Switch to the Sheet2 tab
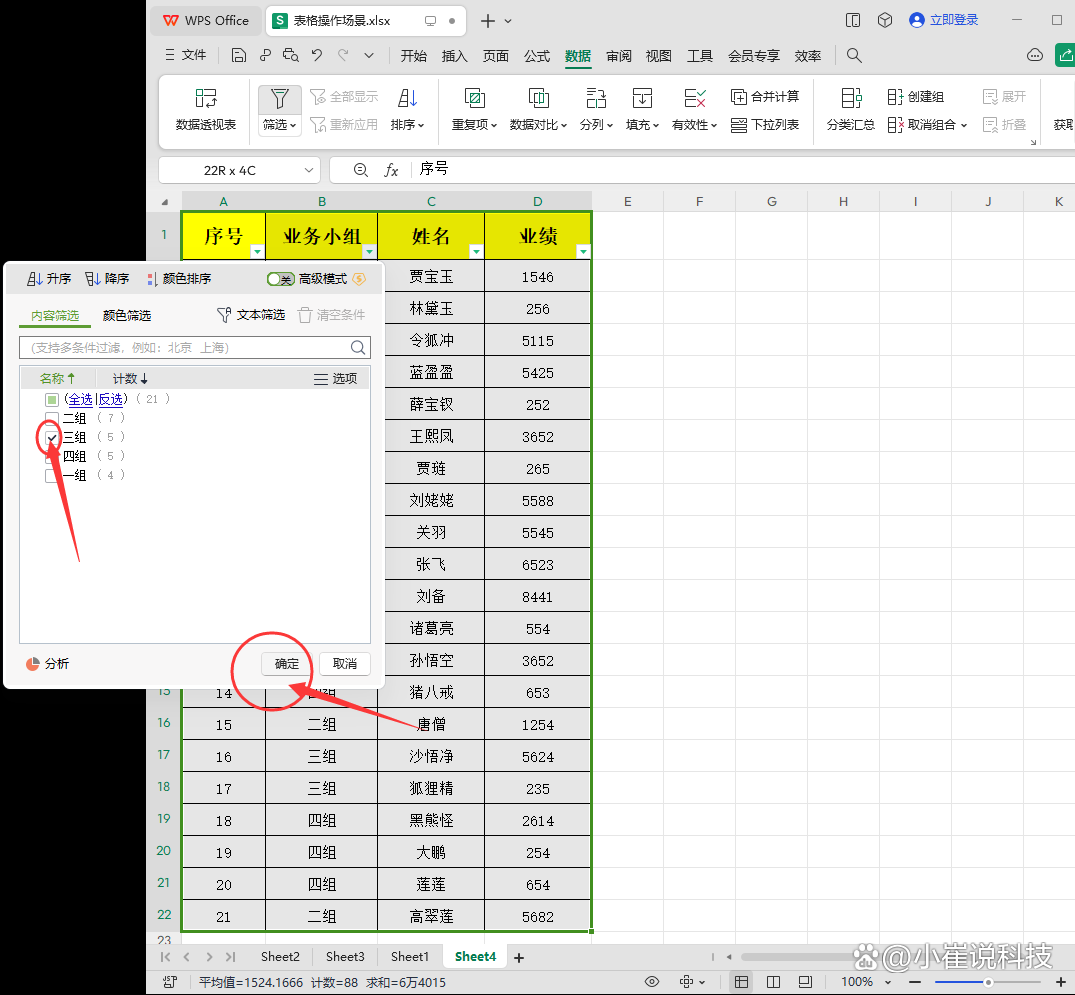 280,957
